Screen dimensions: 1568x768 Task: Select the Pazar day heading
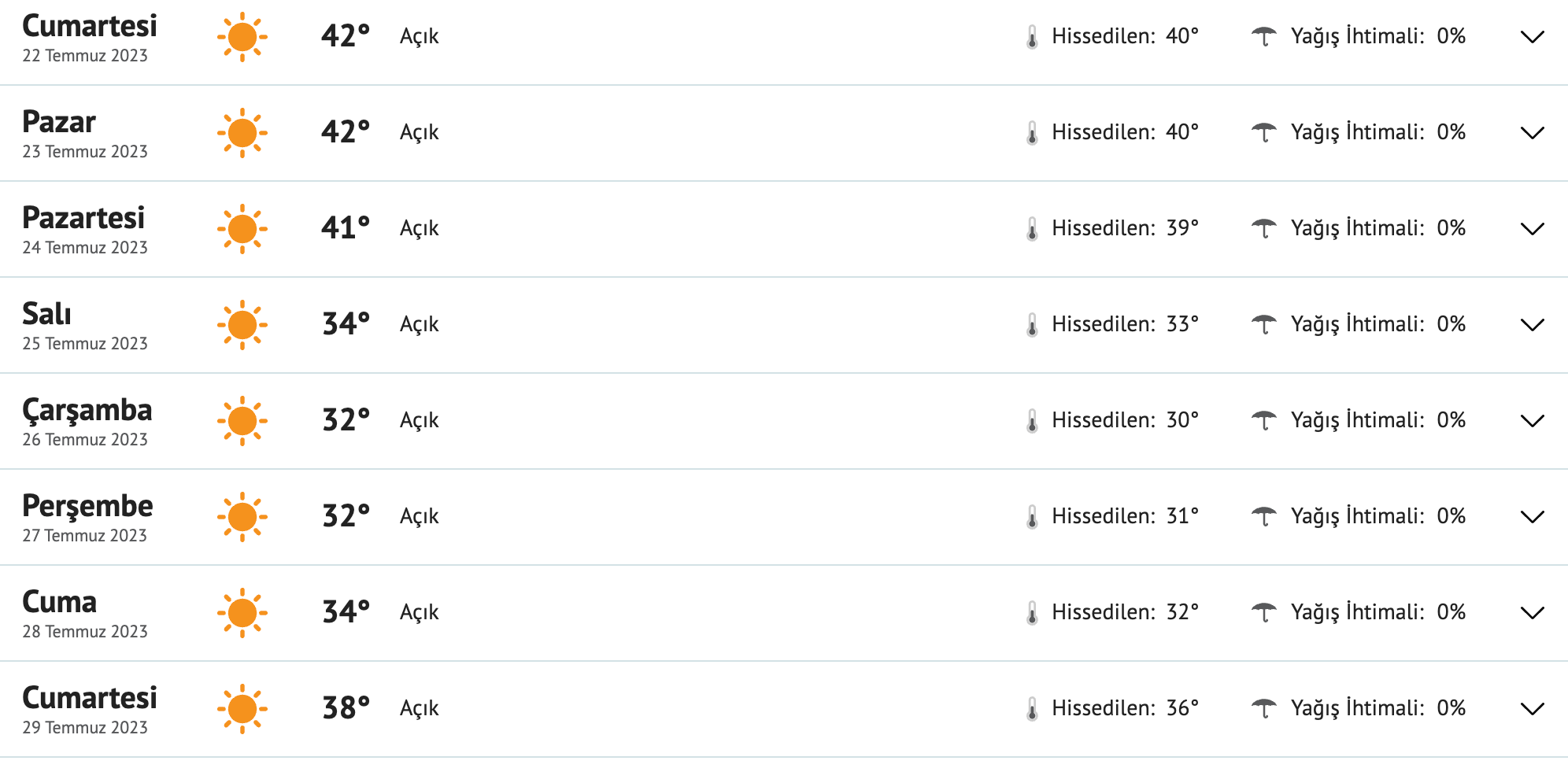(x=59, y=122)
